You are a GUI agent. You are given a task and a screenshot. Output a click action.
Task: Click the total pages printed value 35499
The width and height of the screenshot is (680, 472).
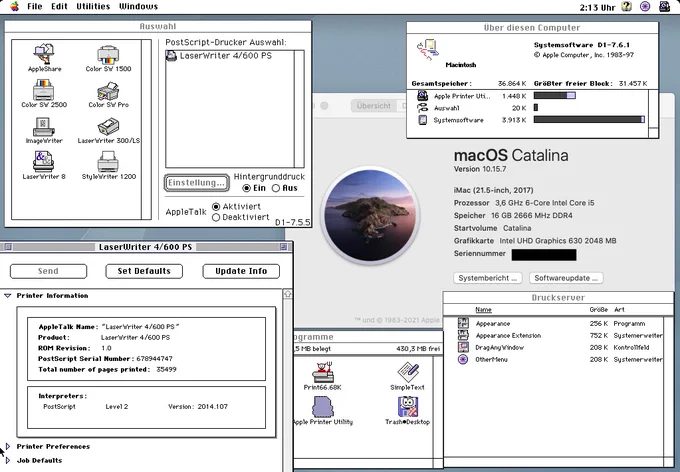[x=166, y=370]
